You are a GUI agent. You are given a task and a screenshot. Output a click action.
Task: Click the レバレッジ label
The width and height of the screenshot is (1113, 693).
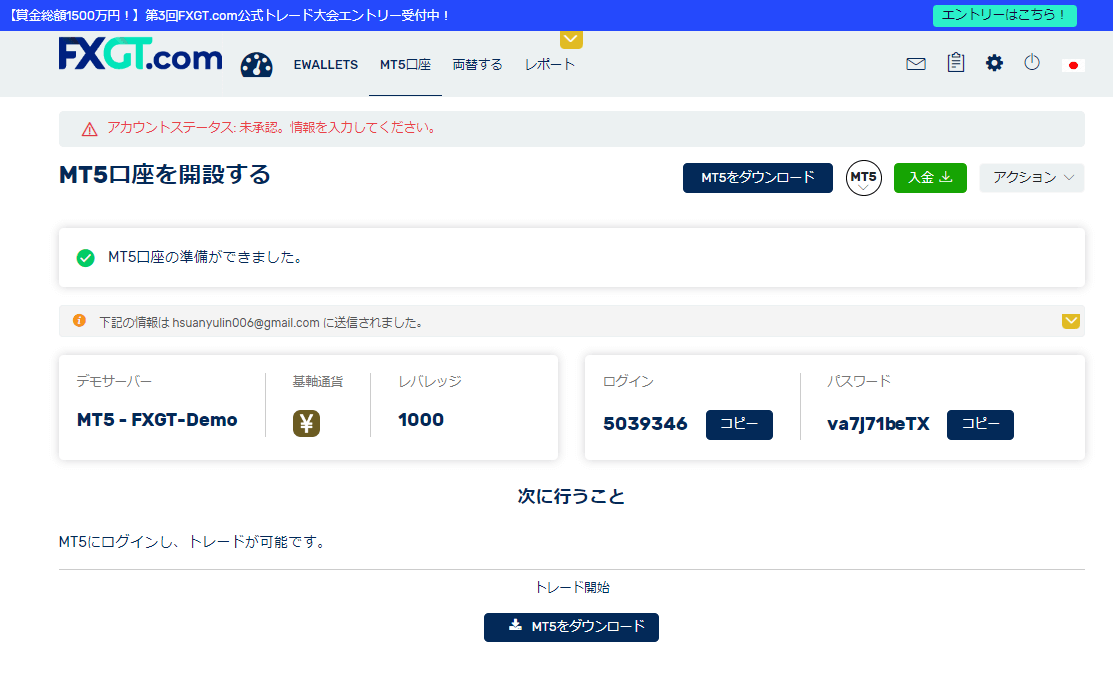pyautogui.click(x=430, y=381)
